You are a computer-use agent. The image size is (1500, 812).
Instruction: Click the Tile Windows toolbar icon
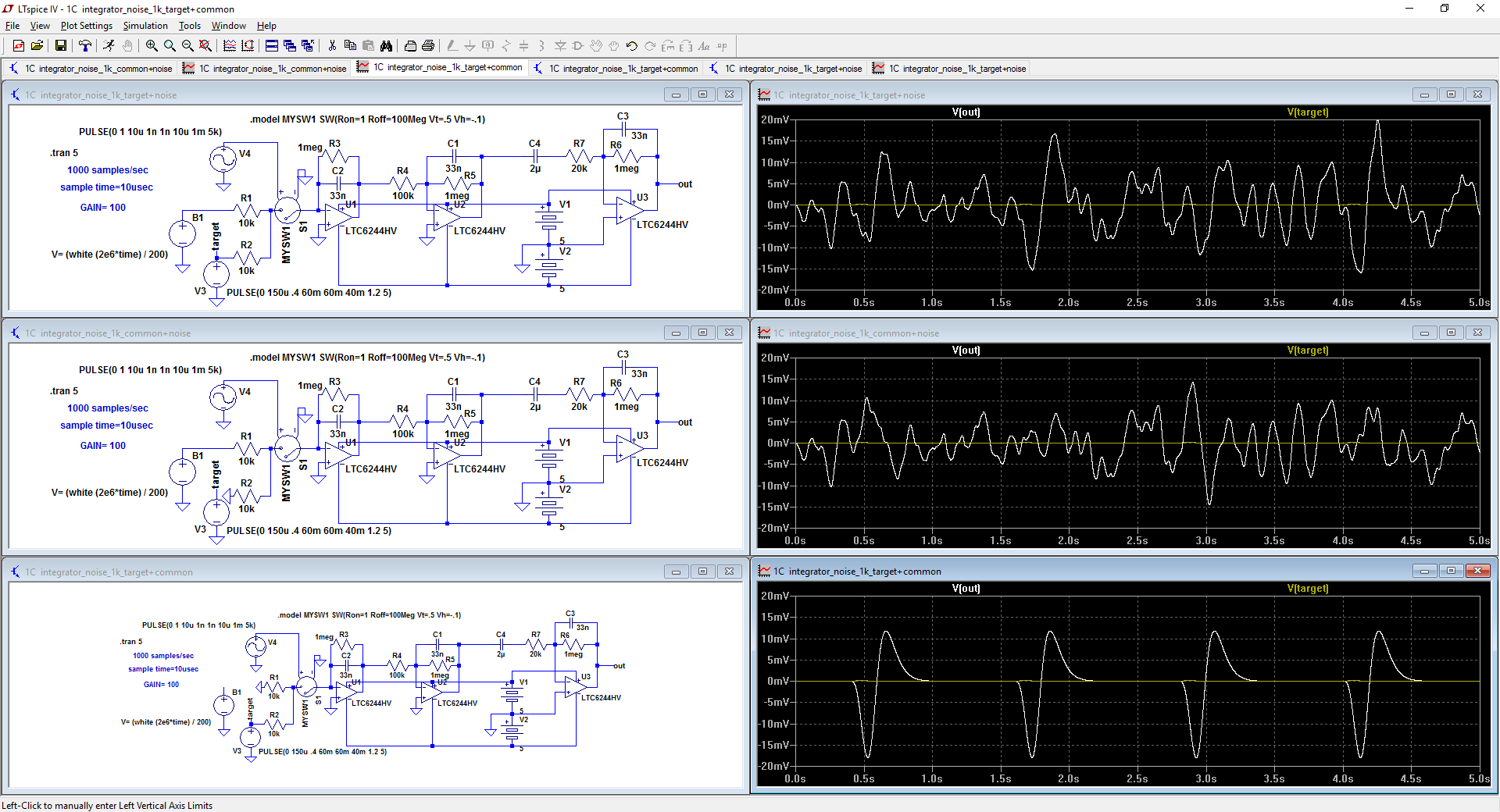(272, 46)
